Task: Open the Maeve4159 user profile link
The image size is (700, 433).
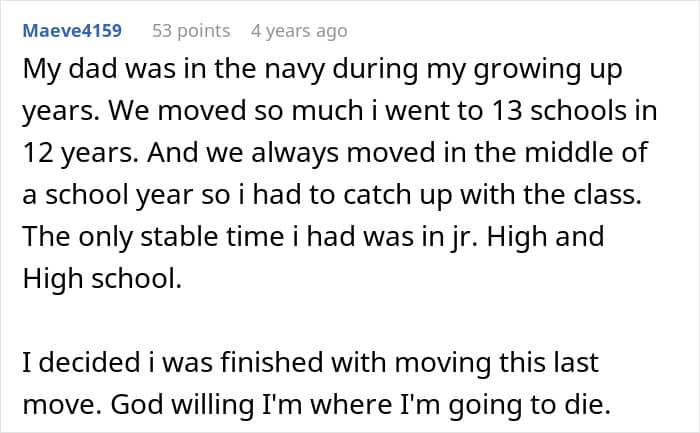Action: (70, 31)
